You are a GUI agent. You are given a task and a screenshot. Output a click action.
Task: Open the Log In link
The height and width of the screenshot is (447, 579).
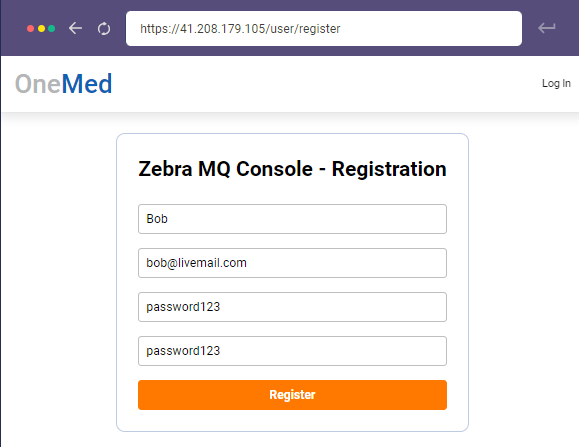pyautogui.click(x=556, y=83)
